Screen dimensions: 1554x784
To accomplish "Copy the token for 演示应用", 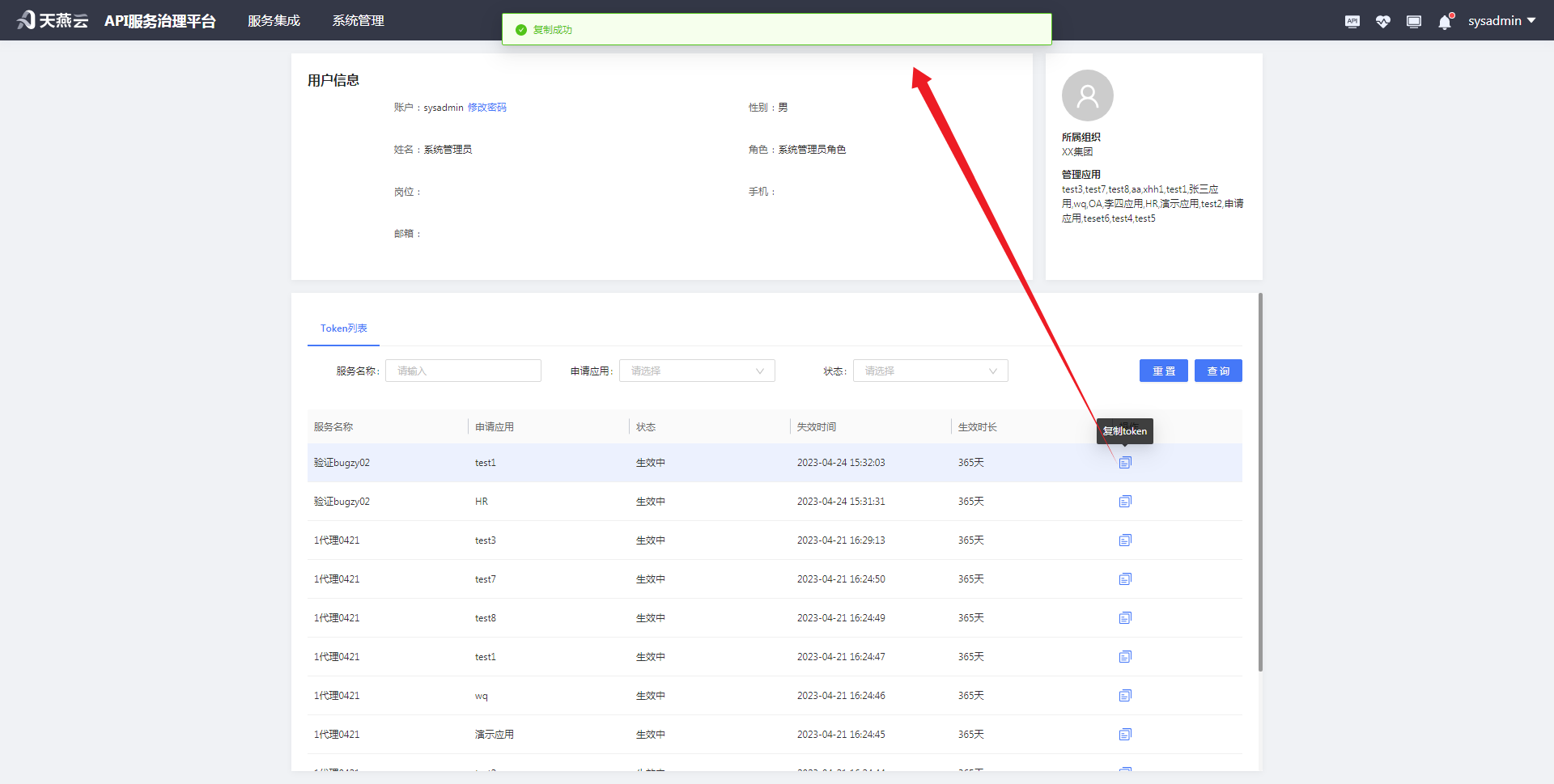I will pyautogui.click(x=1125, y=734).
